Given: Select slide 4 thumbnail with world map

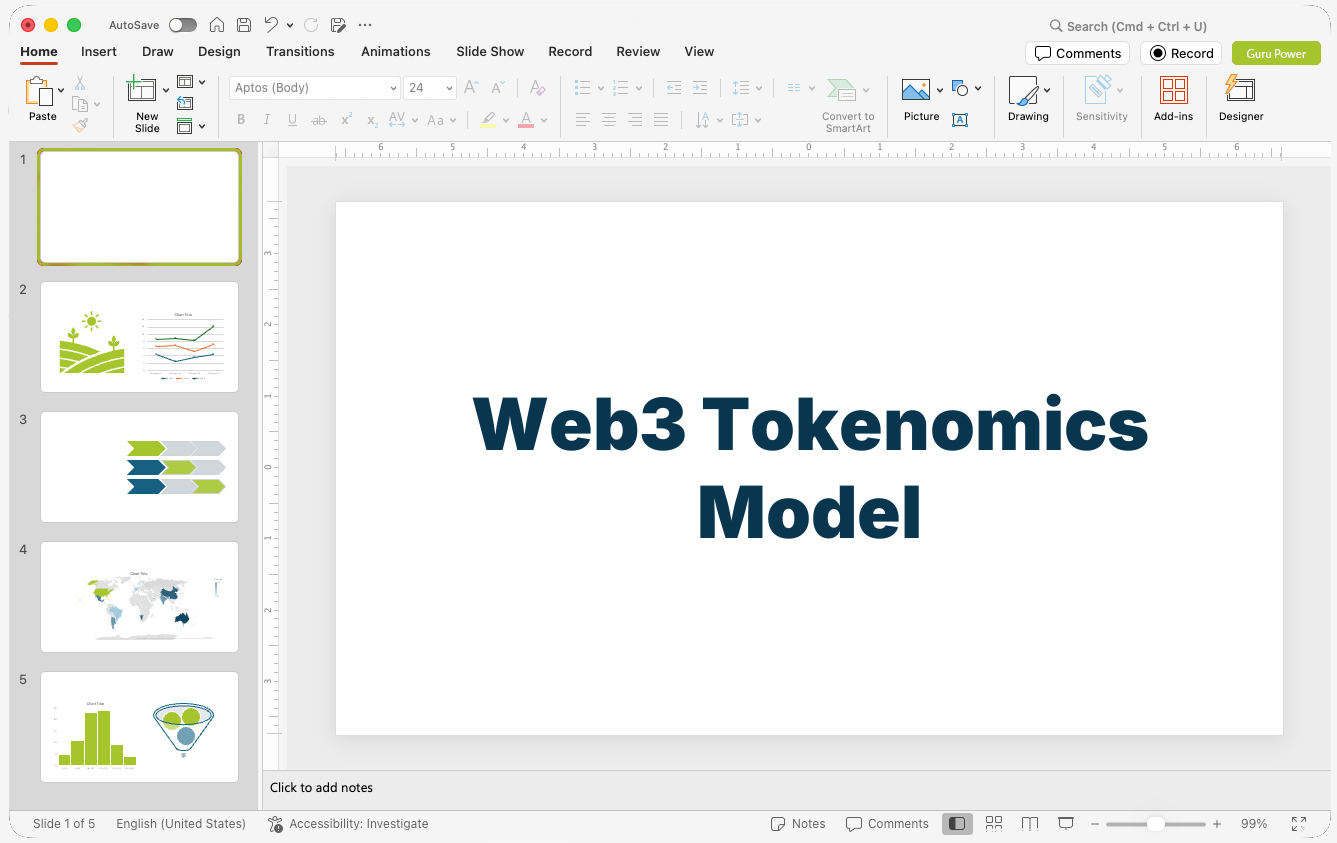Looking at the screenshot, I should (140, 597).
